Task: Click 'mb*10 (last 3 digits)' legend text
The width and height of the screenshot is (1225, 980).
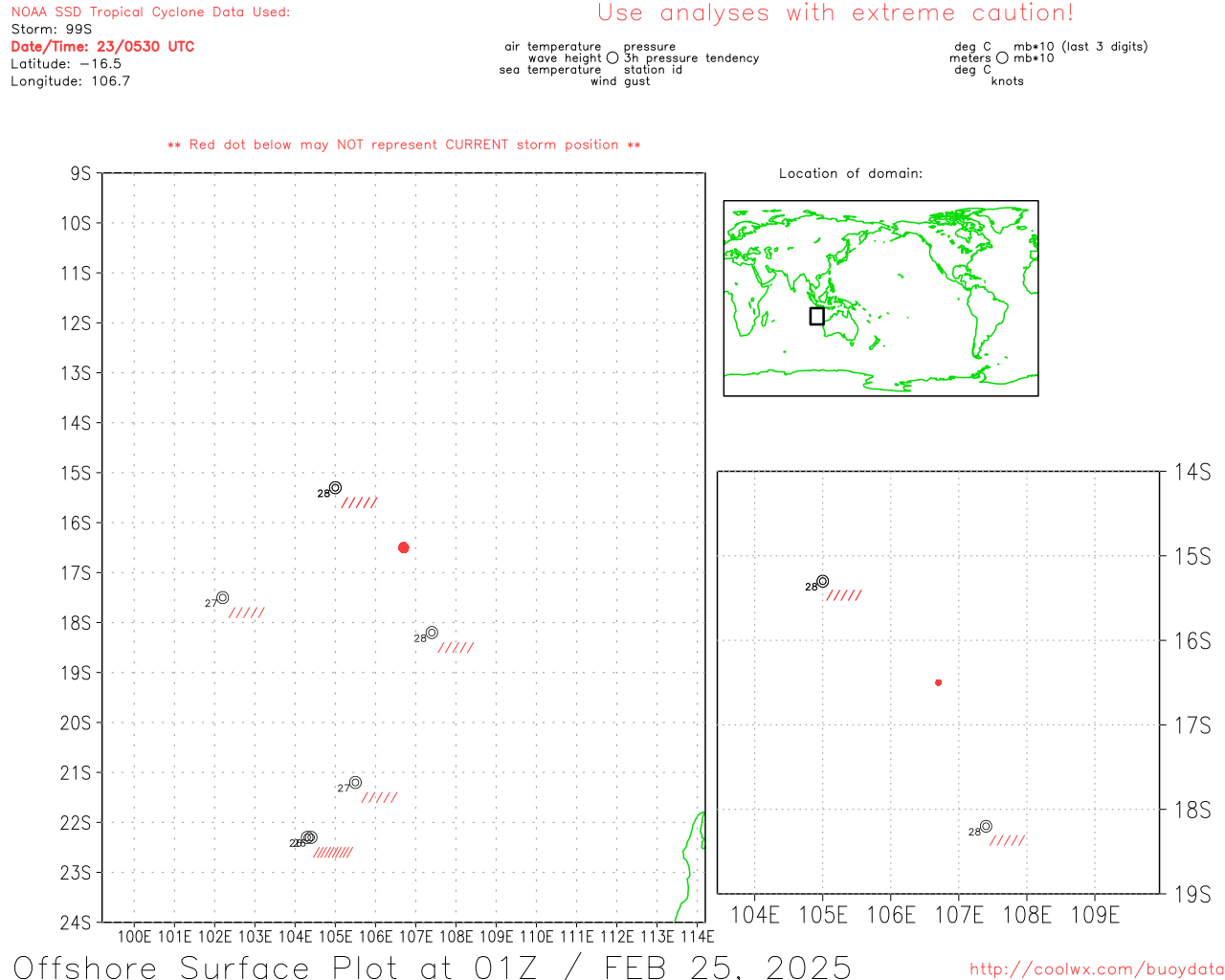Action: coord(1080,47)
